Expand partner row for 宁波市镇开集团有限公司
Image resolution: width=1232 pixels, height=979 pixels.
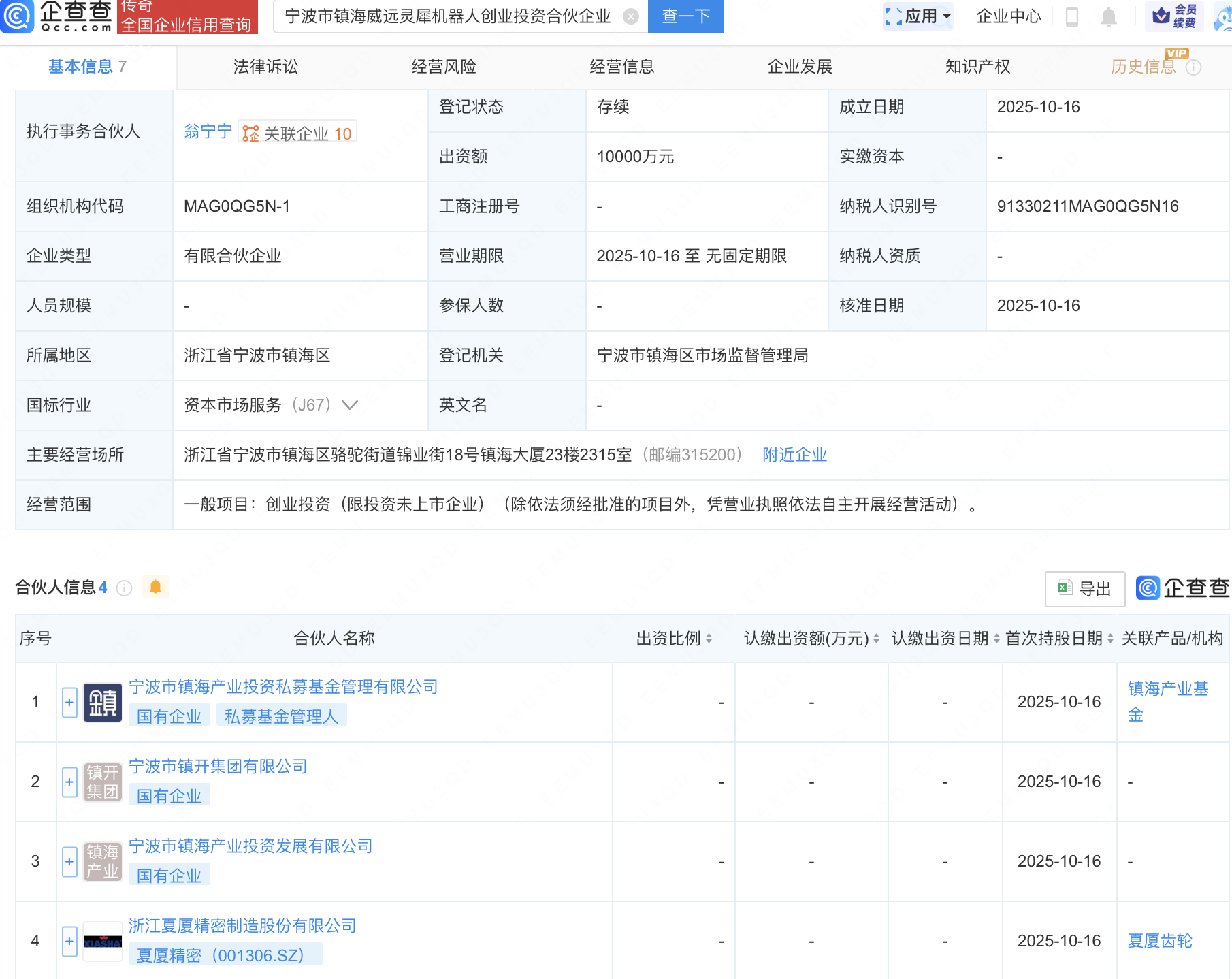tap(69, 782)
